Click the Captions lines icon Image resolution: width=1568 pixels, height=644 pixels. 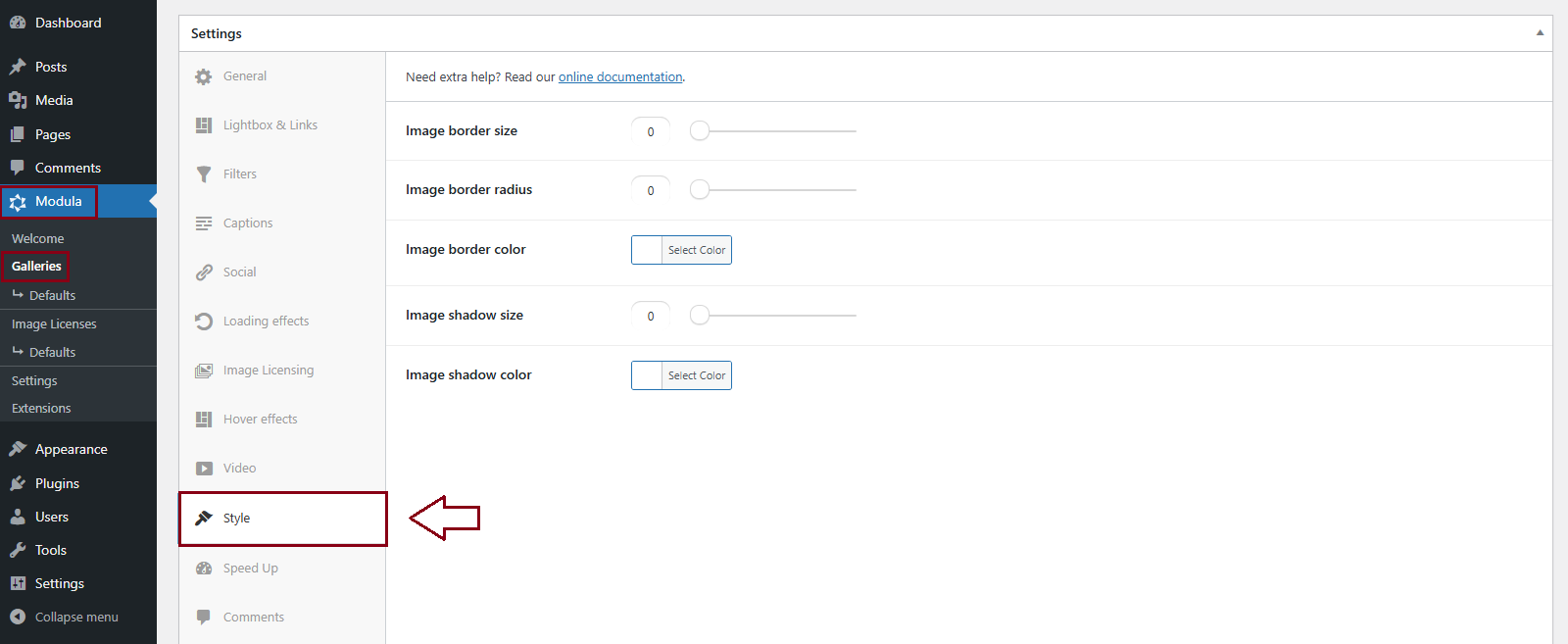204,223
